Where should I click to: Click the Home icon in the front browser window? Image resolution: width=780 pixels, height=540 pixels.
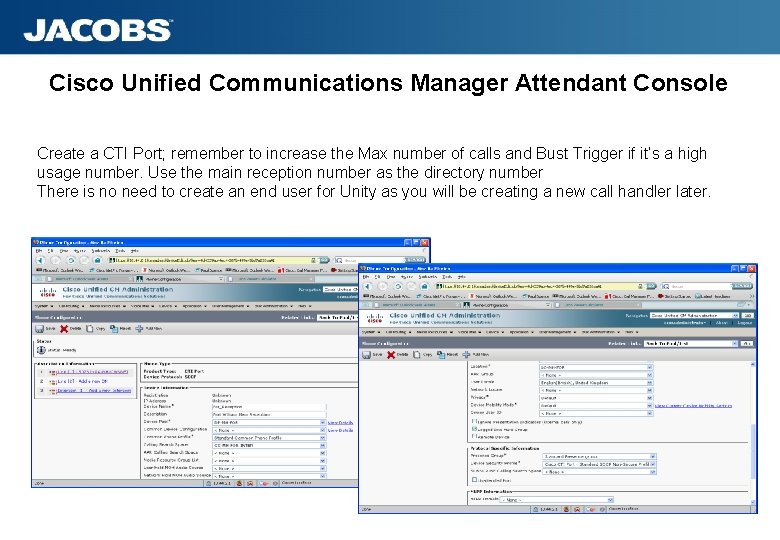click(x=424, y=286)
